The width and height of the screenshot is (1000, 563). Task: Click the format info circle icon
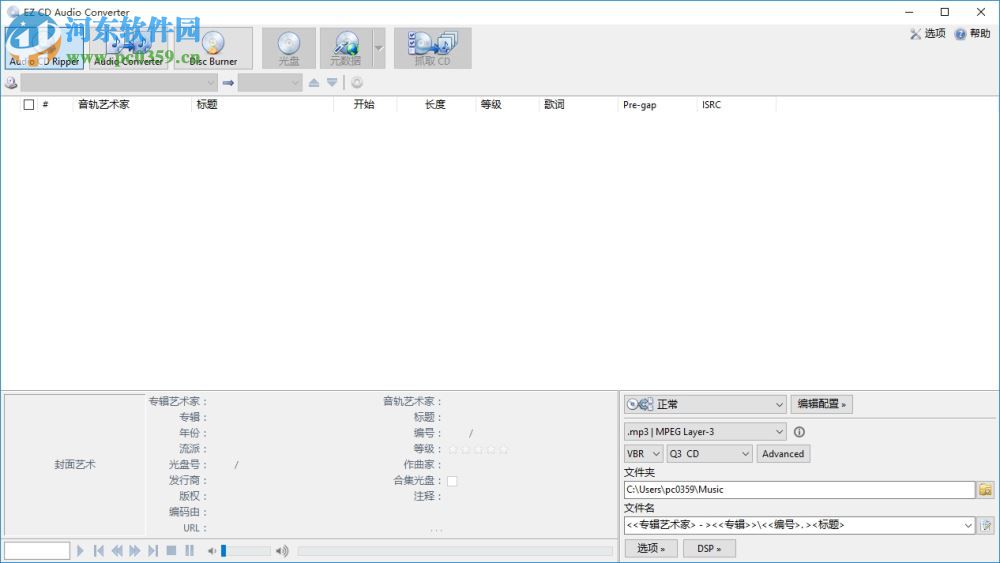click(x=799, y=432)
